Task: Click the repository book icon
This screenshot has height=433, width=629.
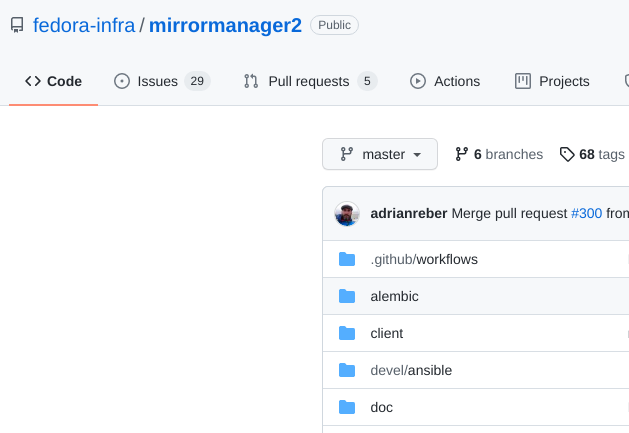Action: 17,25
